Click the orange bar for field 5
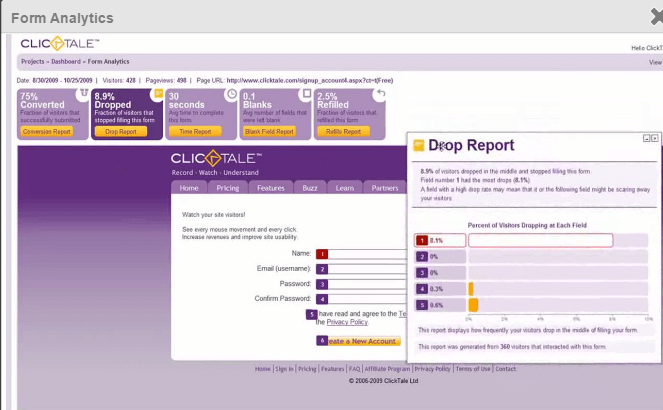Screen dimensions: 663x410 [x=473, y=305]
